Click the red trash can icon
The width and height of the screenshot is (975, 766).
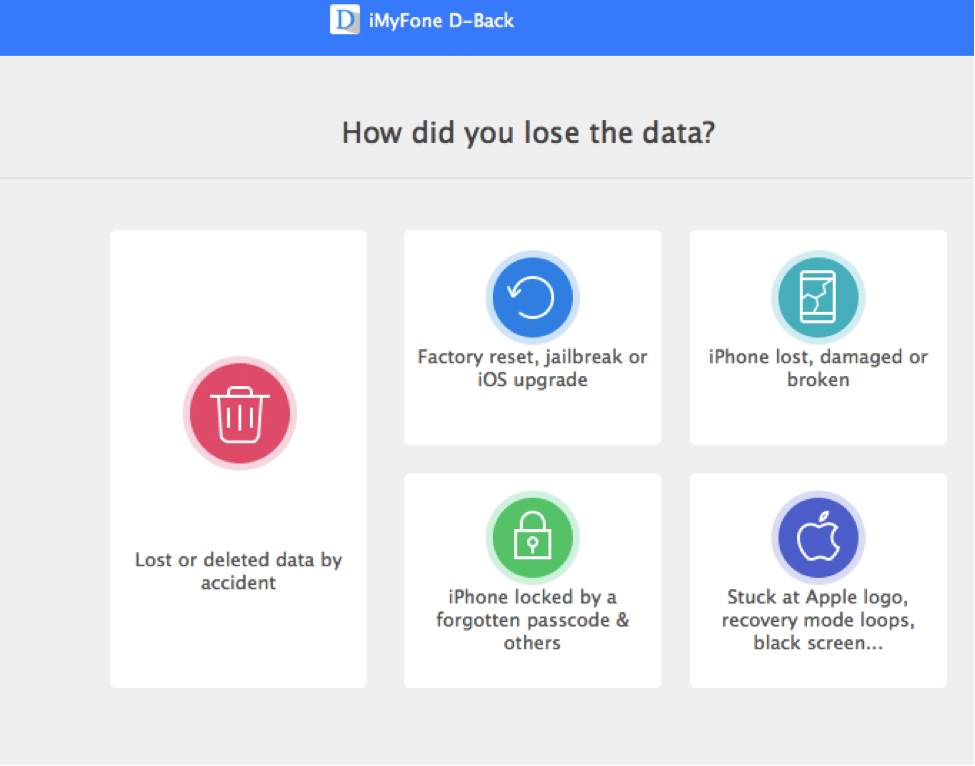239,413
